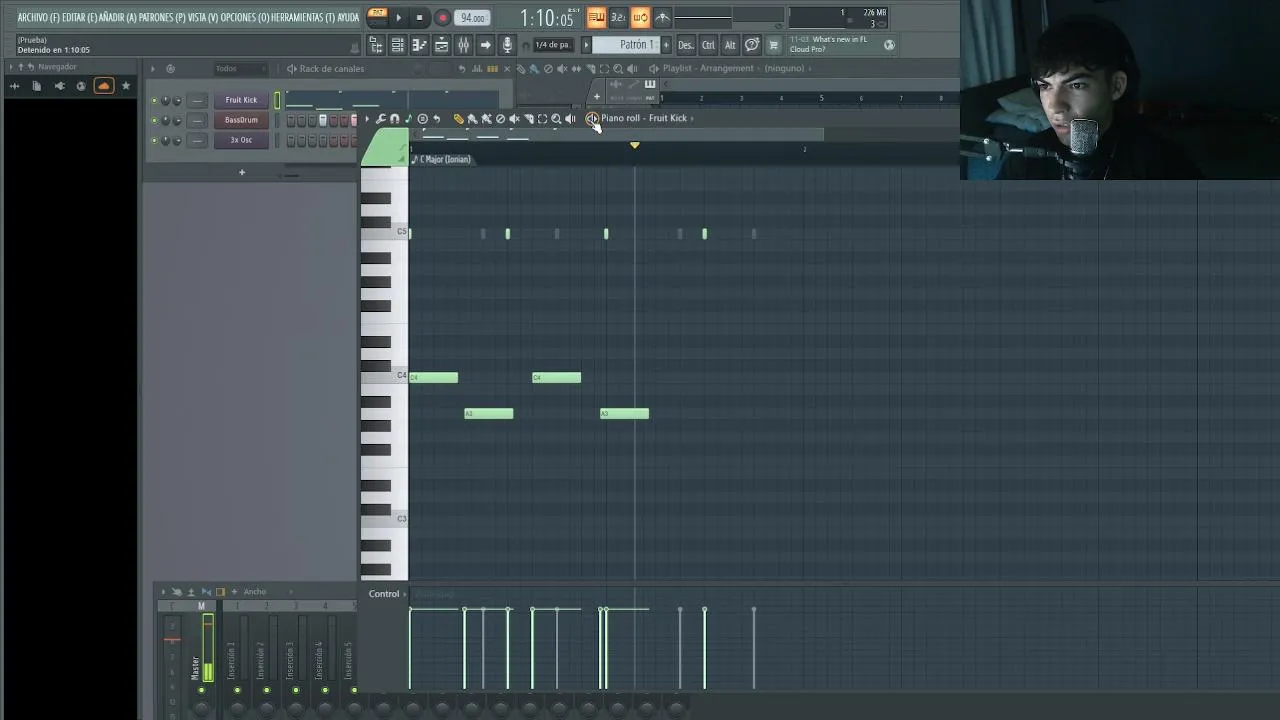Toggle the Master track green mute LED
This screenshot has width=1280, height=720.
pos(202,690)
